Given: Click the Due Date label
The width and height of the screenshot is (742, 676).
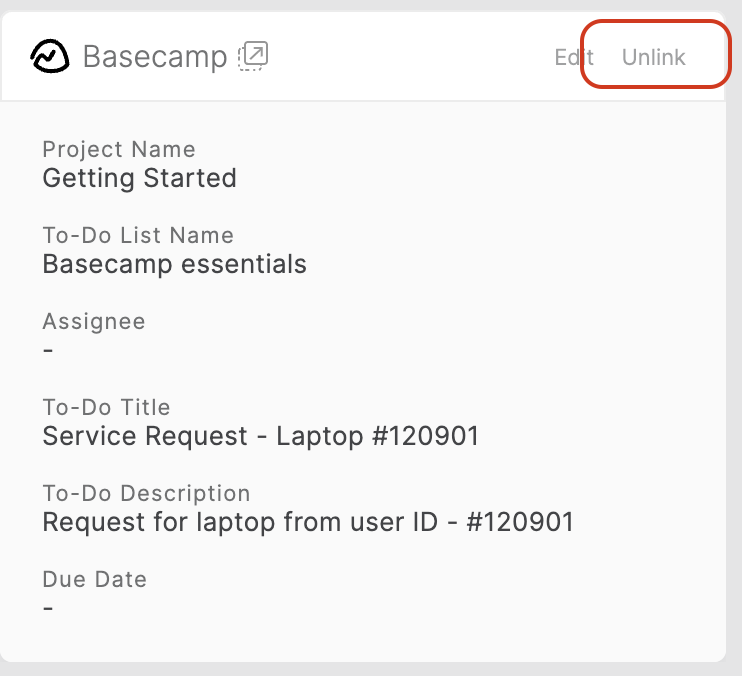Looking at the screenshot, I should (x=94, y=580).
